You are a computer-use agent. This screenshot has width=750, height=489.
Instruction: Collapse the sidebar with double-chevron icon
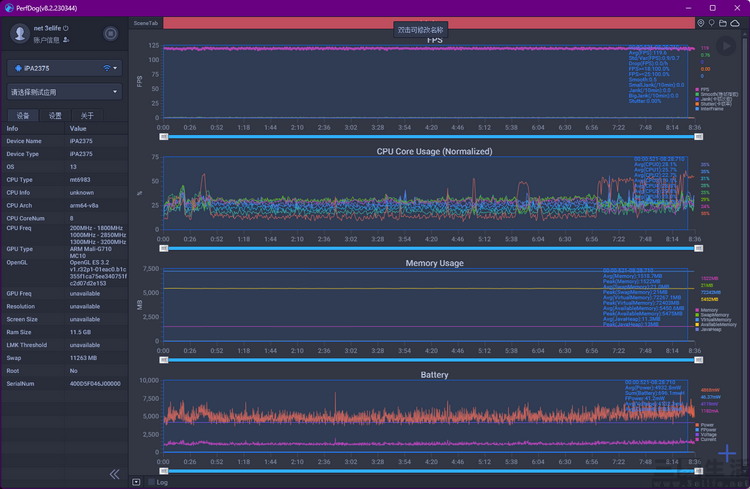(x=114, y=474)
